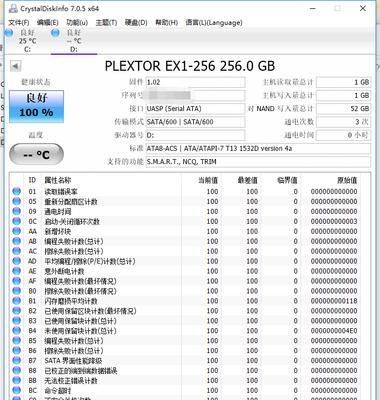Click status icon of row B6
380x400 pixels.
(x=16, y=350)
